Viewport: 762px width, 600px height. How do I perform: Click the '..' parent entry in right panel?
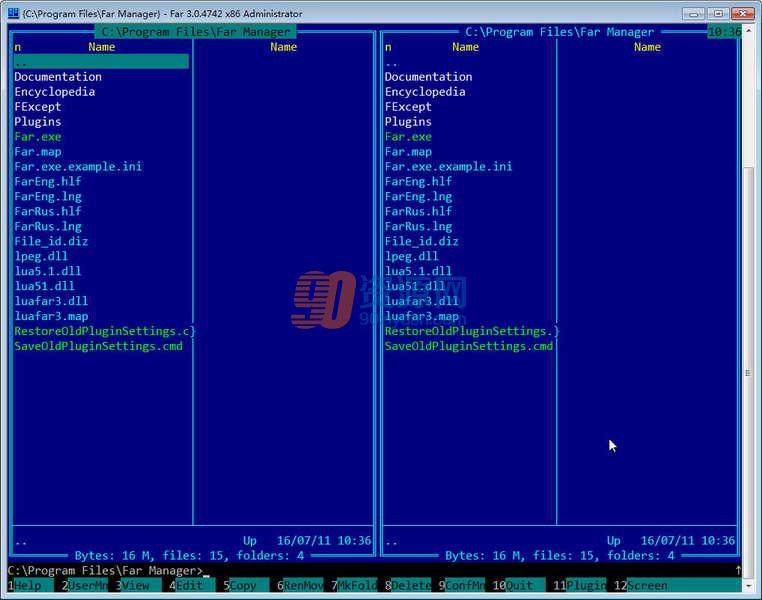point(391,63)
